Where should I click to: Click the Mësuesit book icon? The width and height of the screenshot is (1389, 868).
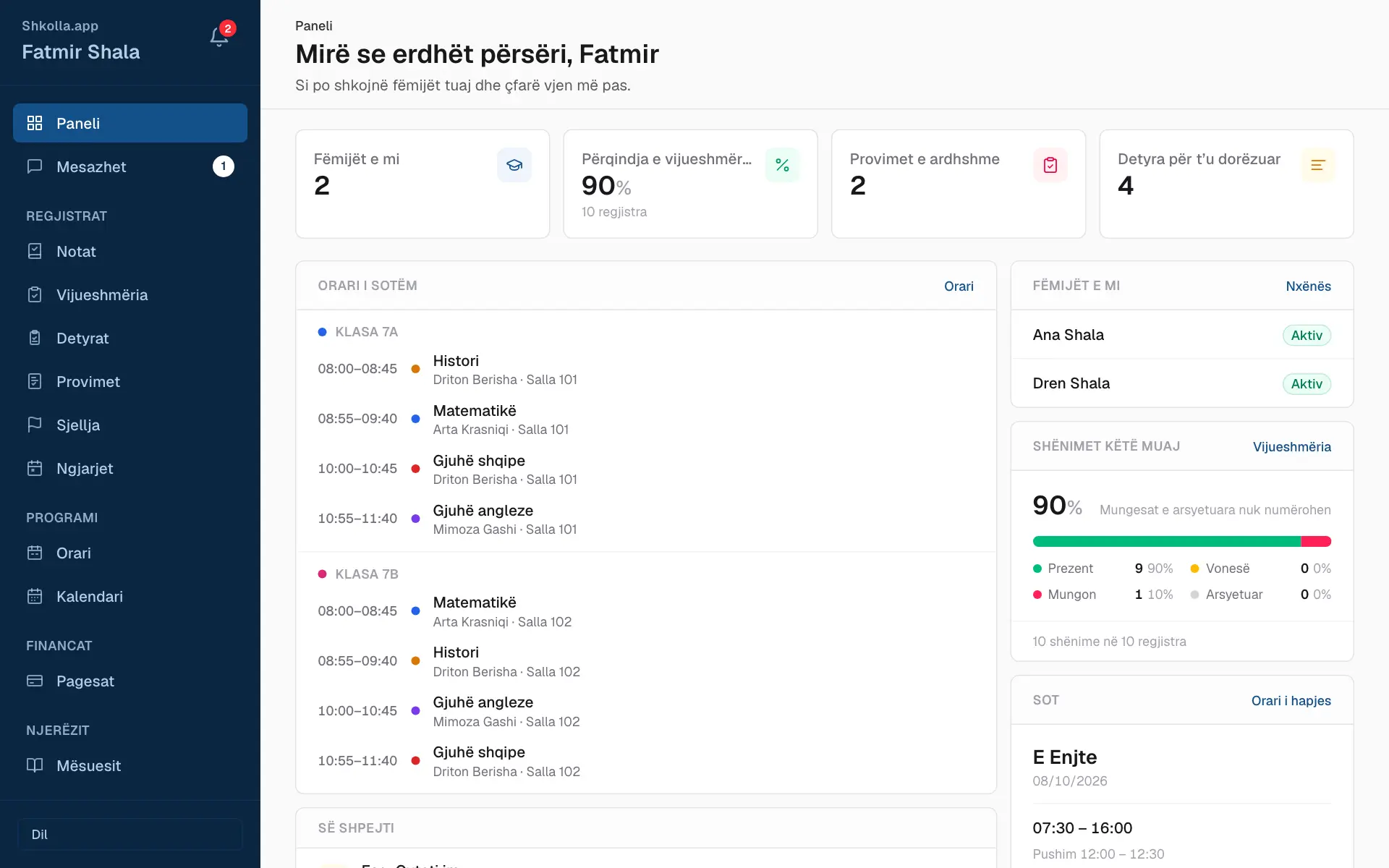[x=35, y=765]
